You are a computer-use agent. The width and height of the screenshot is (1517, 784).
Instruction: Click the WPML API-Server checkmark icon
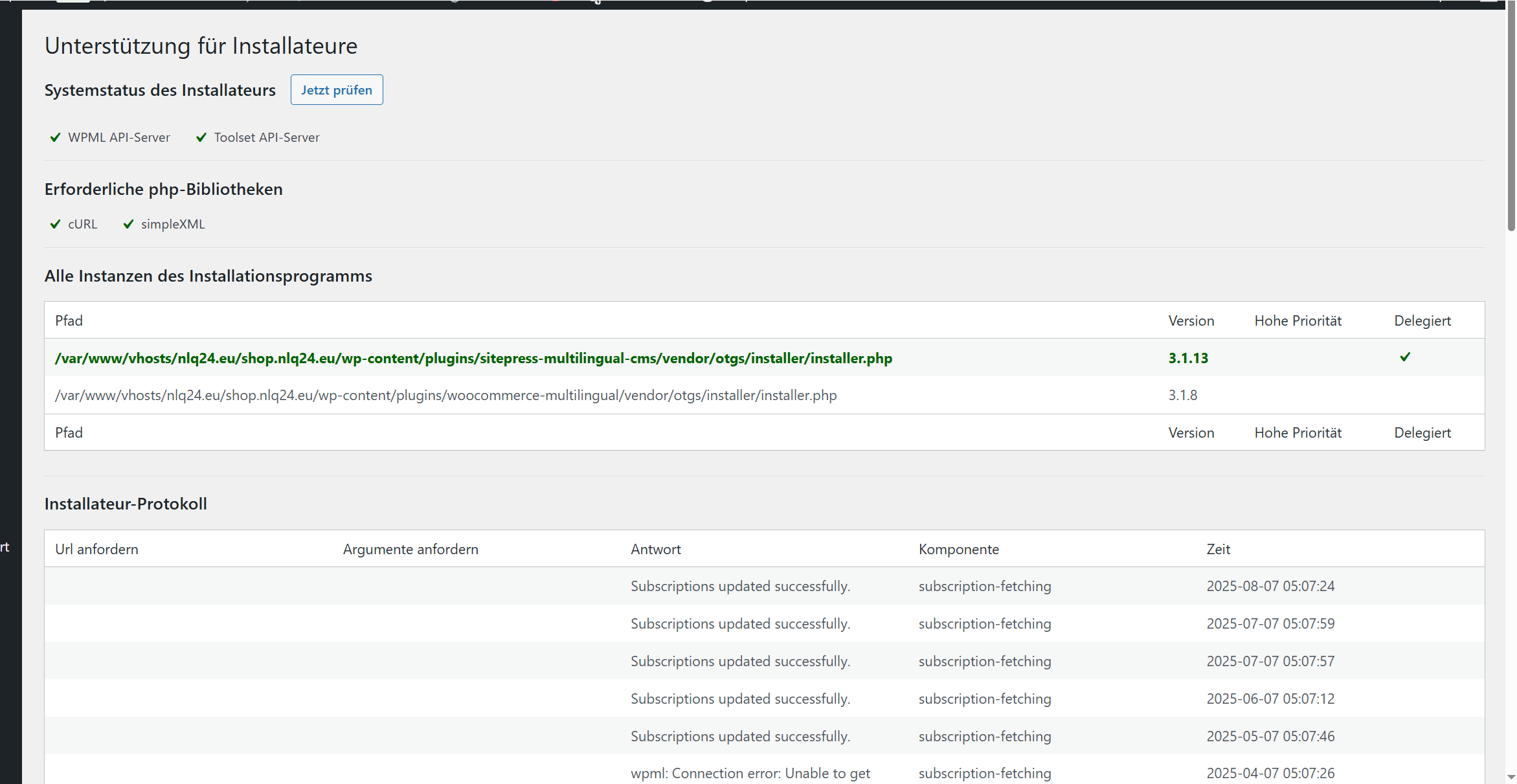point(56,137)
